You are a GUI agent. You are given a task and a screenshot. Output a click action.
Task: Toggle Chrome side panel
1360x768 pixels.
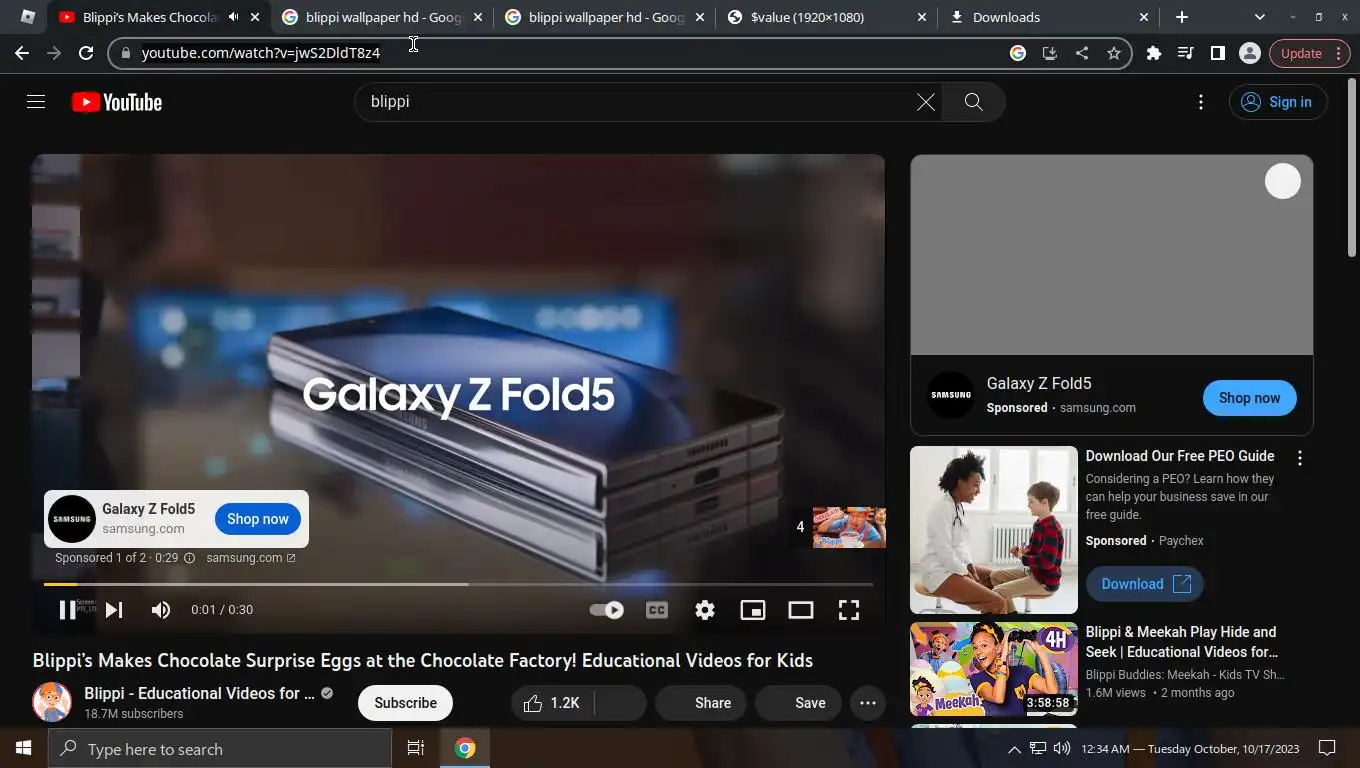click(x=1218, y=53)
